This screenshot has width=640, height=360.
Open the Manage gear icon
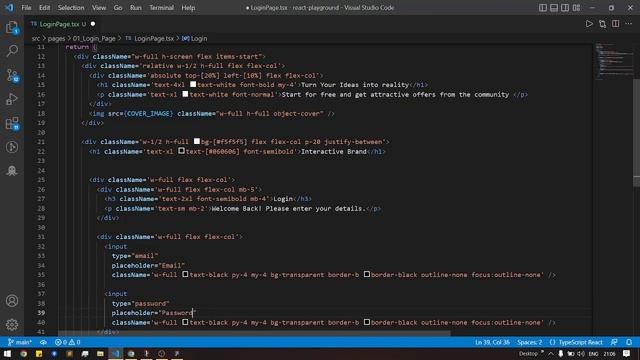12,324
